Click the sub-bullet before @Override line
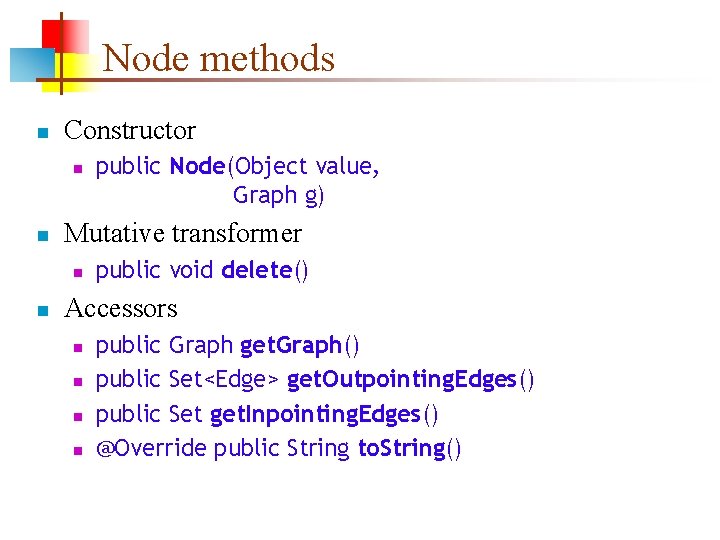 [77, 451]
